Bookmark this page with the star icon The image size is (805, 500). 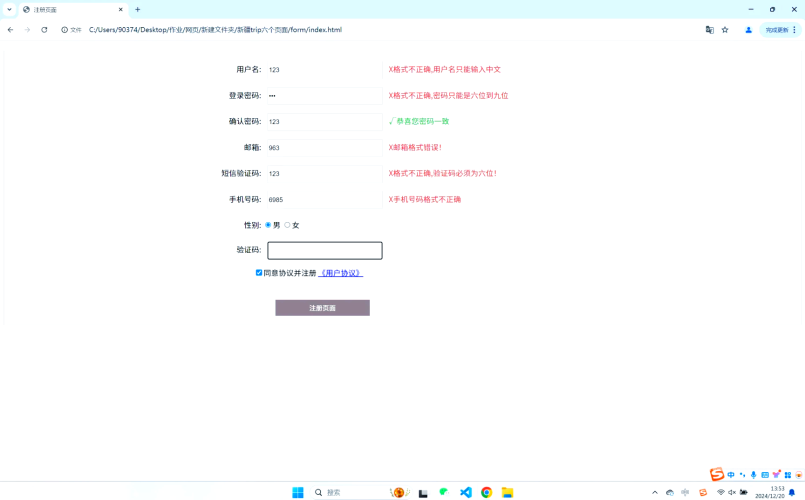tap(725, 30)
